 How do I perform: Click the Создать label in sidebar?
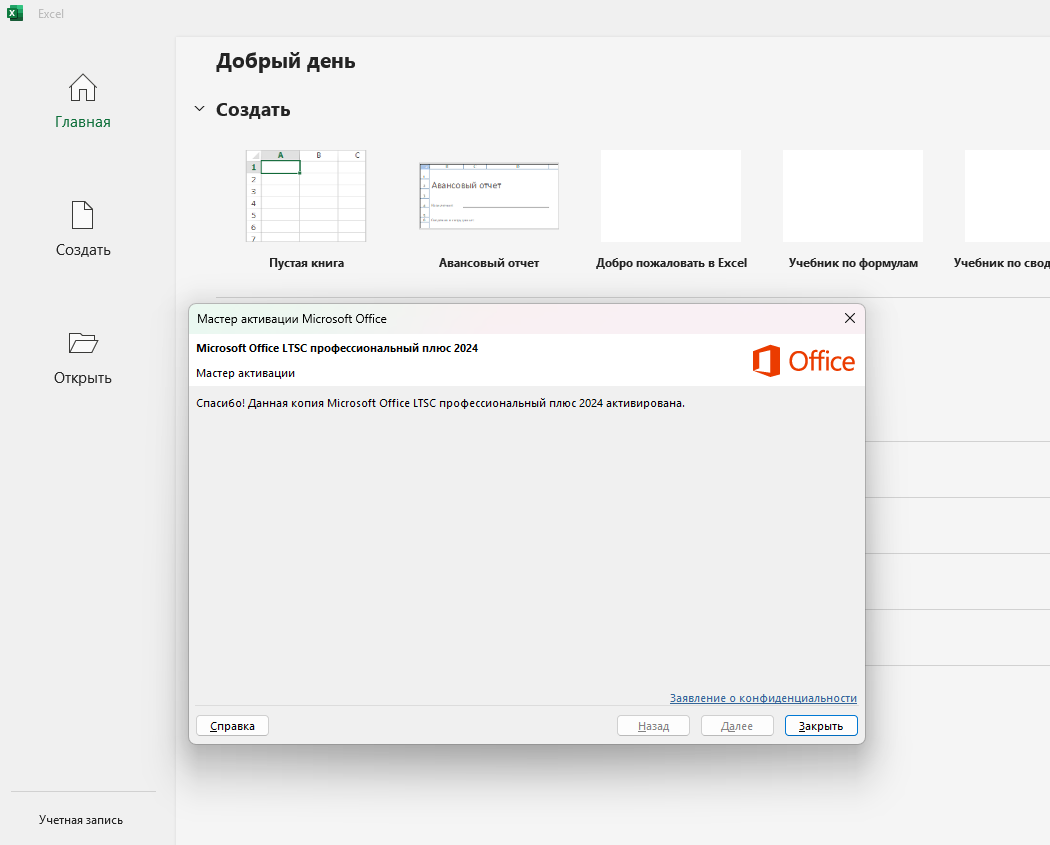click(83, 250)
